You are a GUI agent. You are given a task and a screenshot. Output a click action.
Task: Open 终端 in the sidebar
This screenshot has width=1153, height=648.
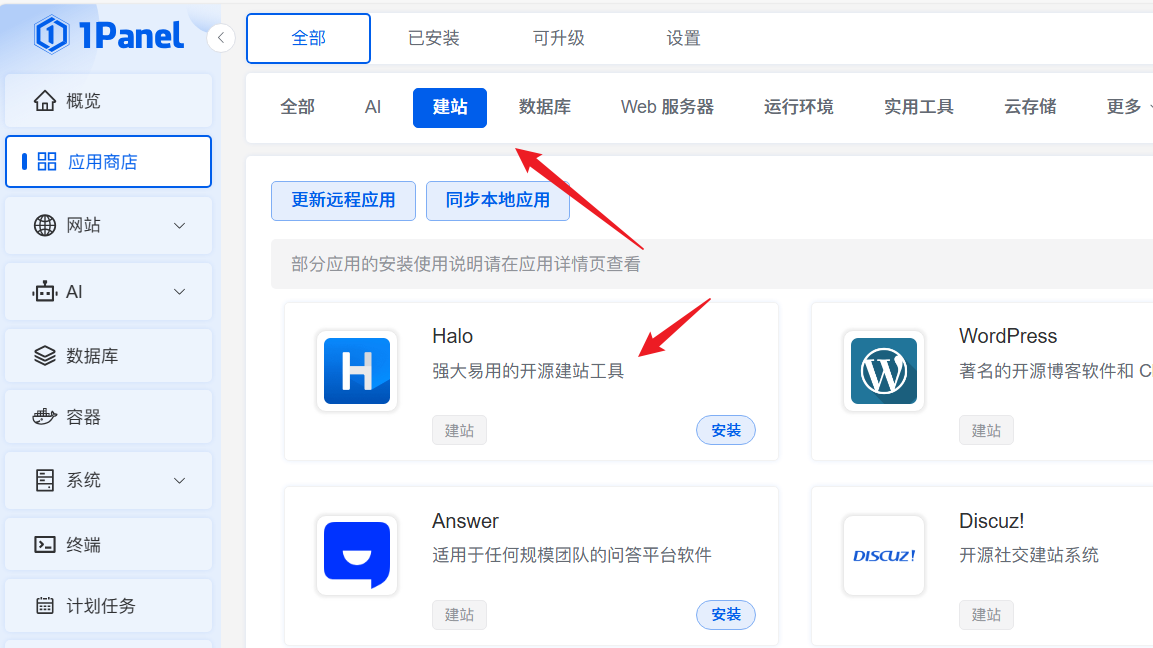(x=109, y=544)
